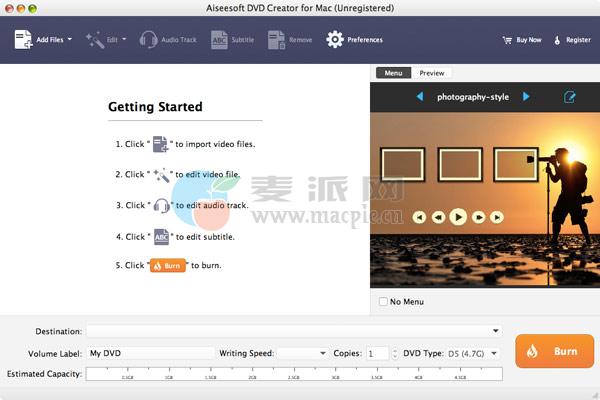
Task: Click the headphones icon in step 3
Action: (x=161, y=206)
